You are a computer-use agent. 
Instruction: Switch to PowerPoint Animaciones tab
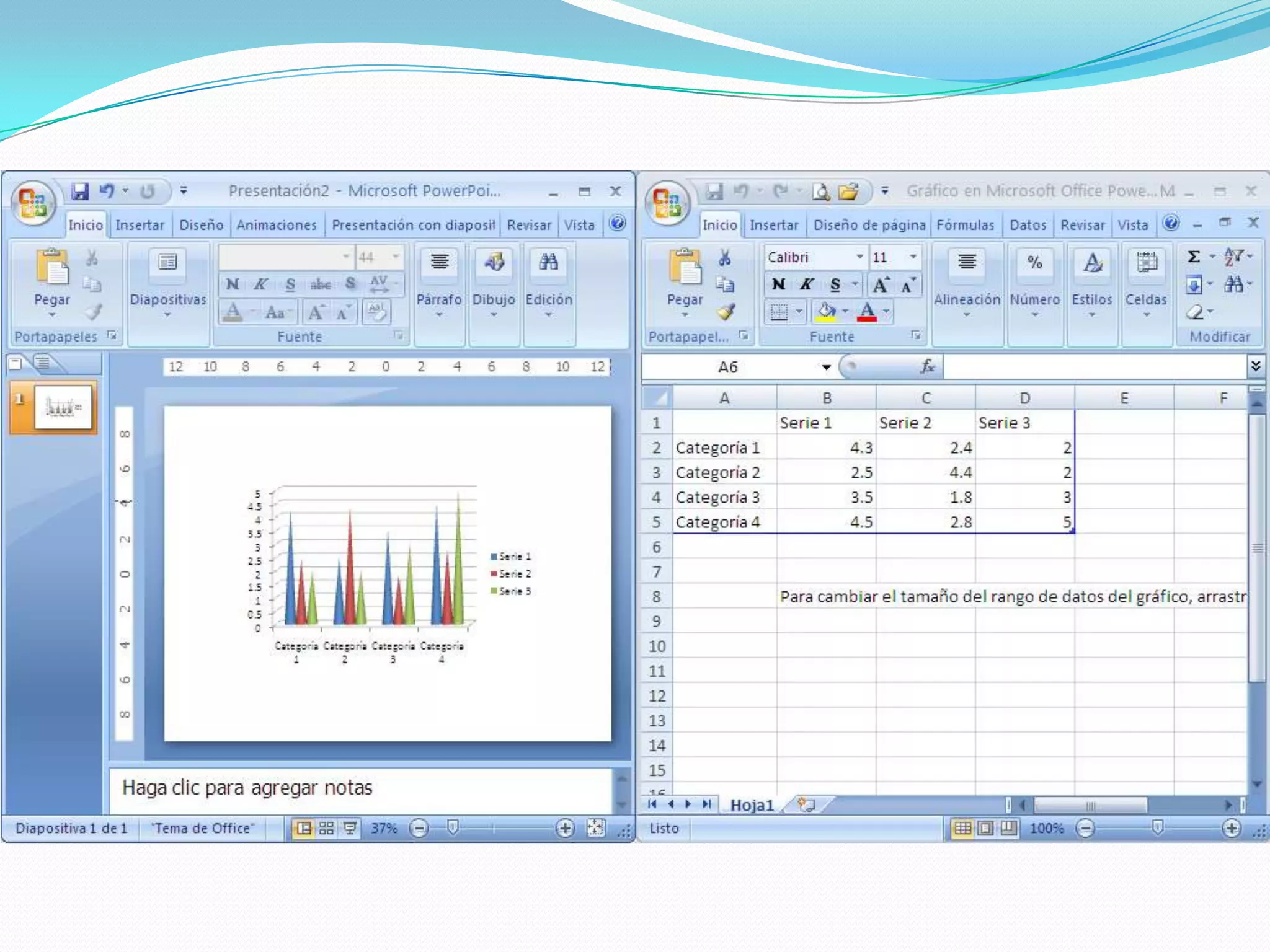pos(277,225)
